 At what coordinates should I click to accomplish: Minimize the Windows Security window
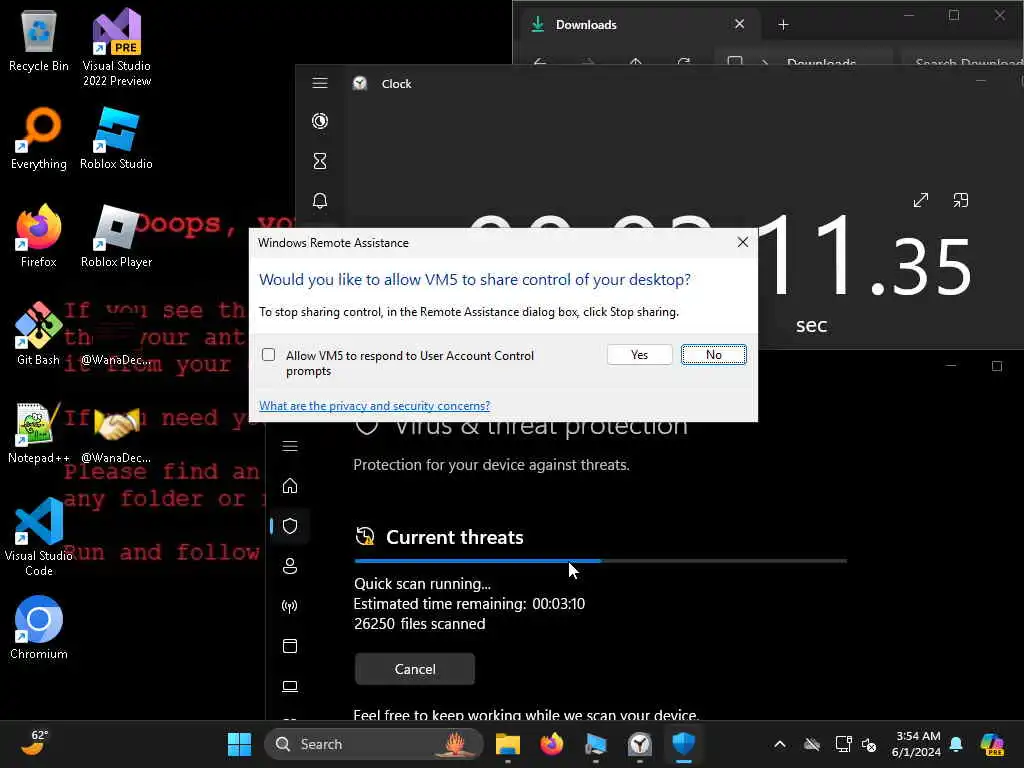point(951,366)
